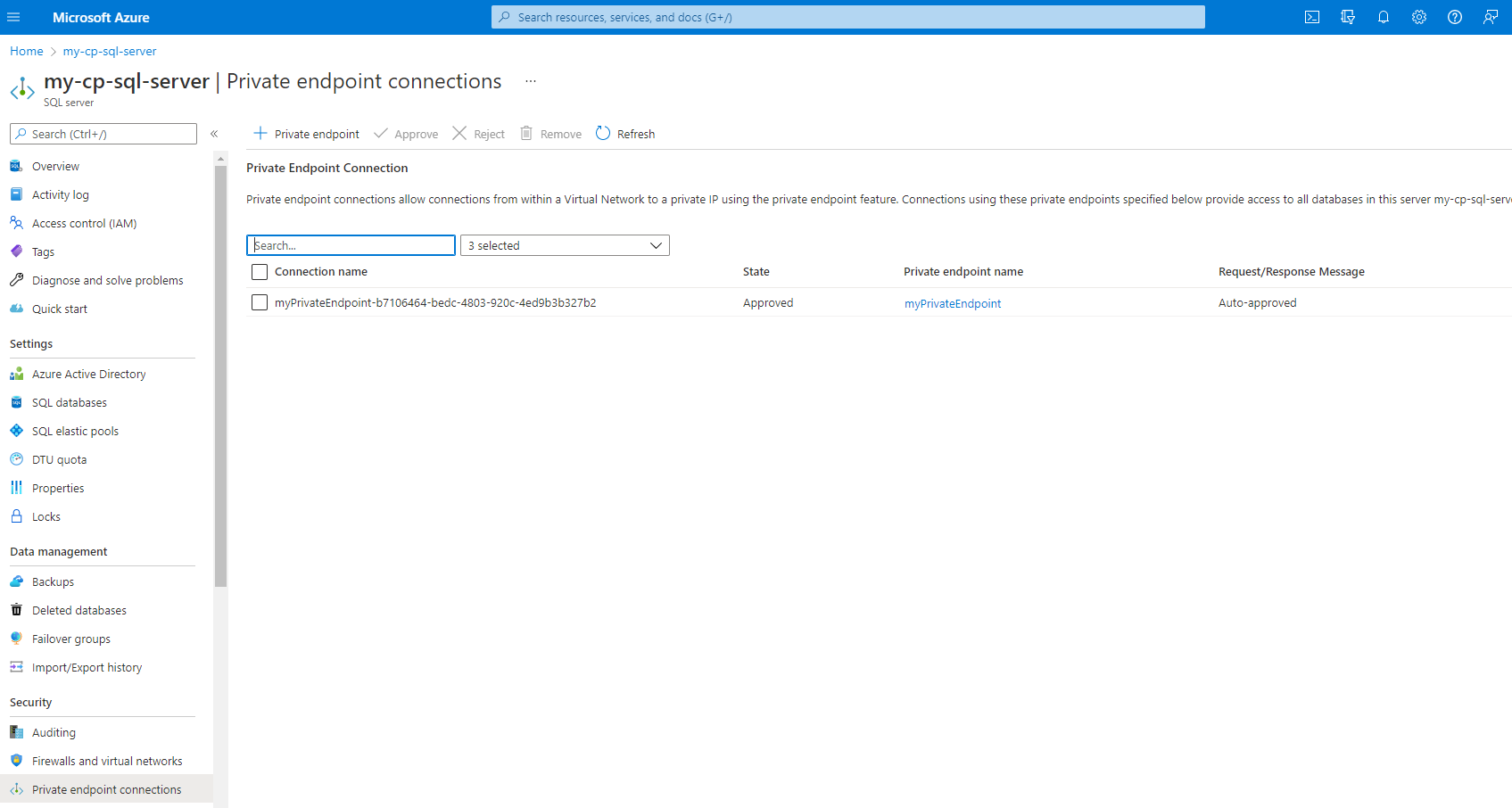The width and height of the screenshot is (1512, 808).
Task: Click Request/Response Message column header
Action: coord(1292,272)
